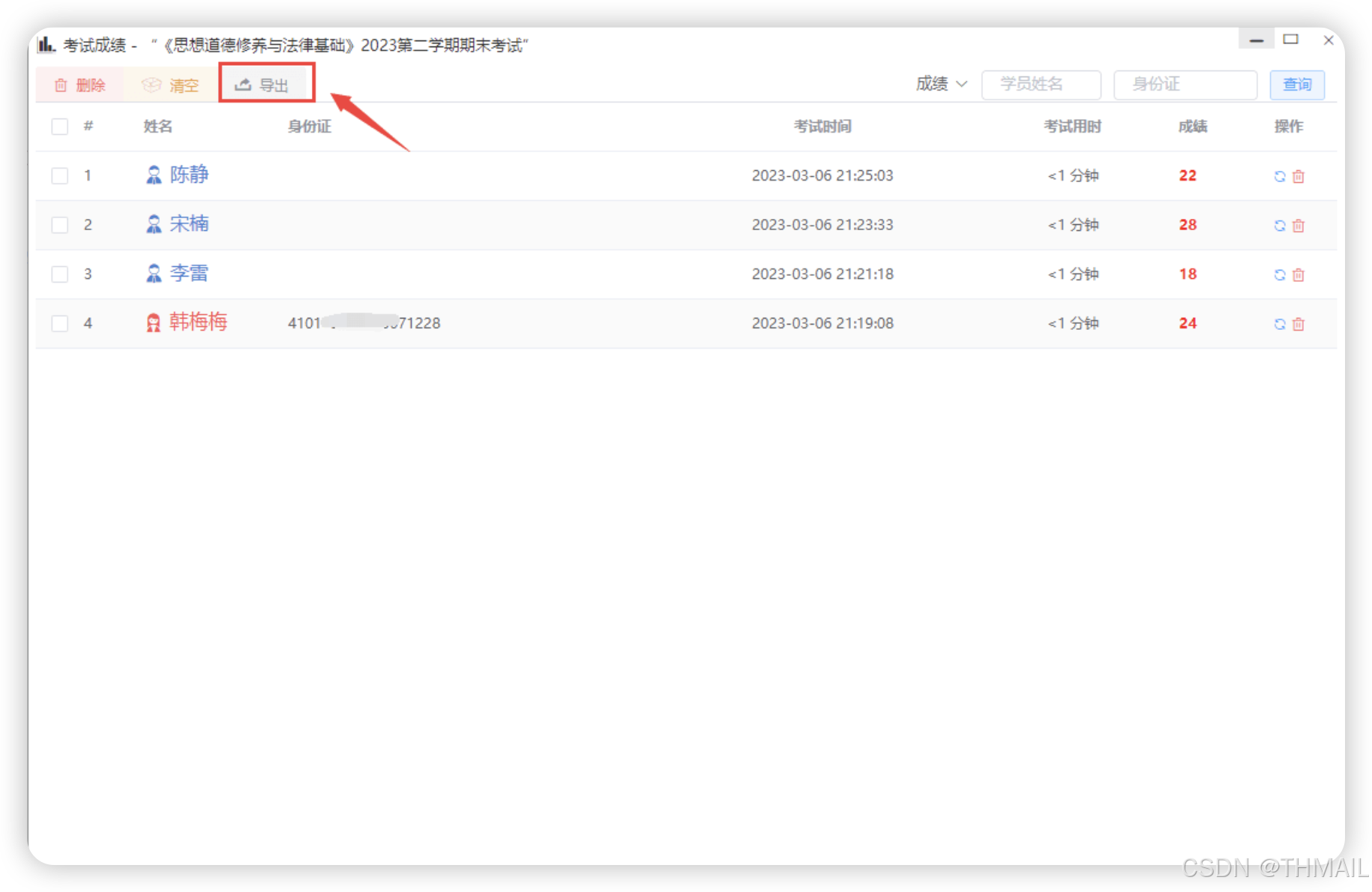
Task: Minimize the 考试成绩 window
Action: 1257,40
